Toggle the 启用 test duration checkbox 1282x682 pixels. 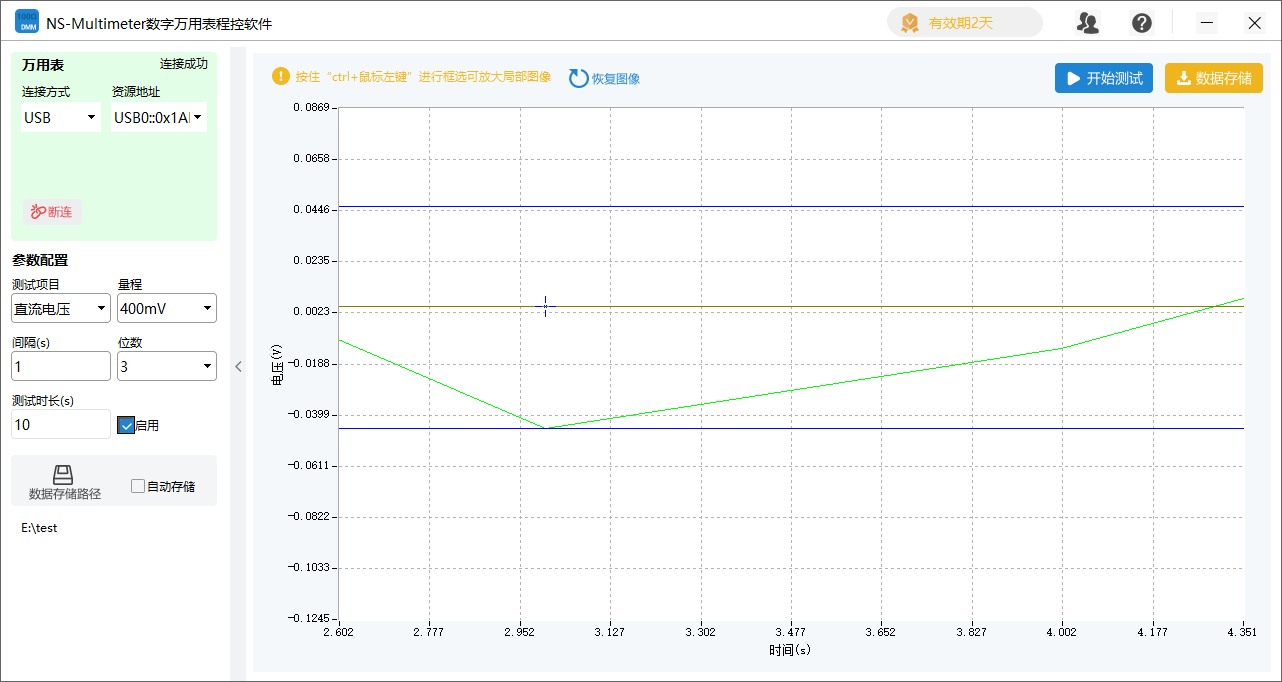(126, 425)
